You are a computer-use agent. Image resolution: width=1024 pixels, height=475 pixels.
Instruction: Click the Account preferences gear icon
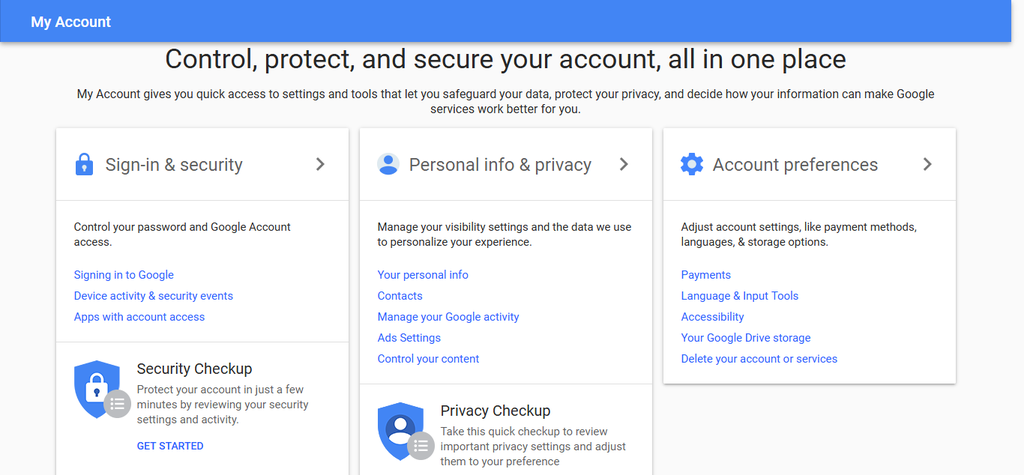click(692, 164)
